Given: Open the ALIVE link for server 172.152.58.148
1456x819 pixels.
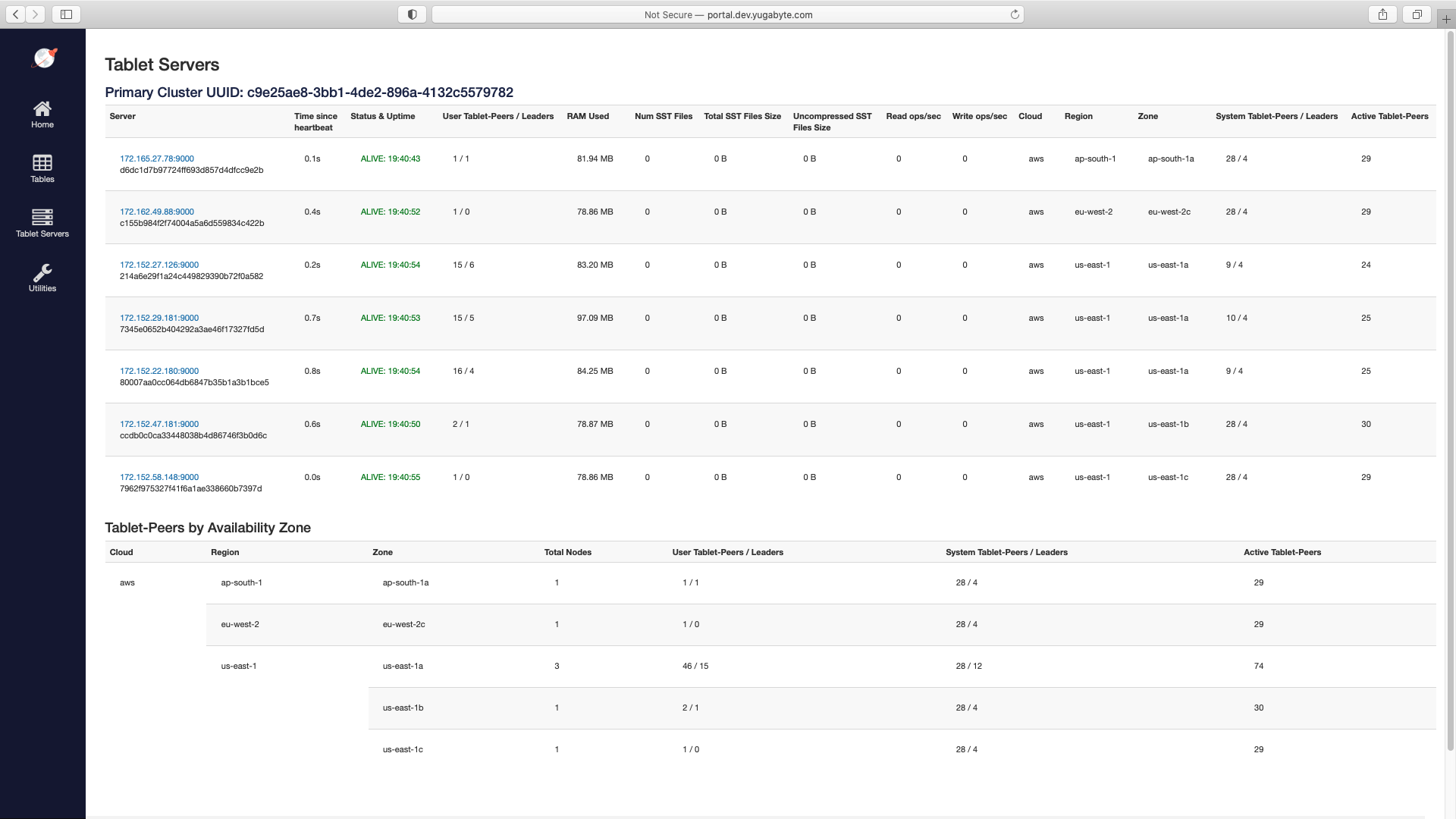Looking at the screenshot, I should pyautogui.click(x=390, y=477).
